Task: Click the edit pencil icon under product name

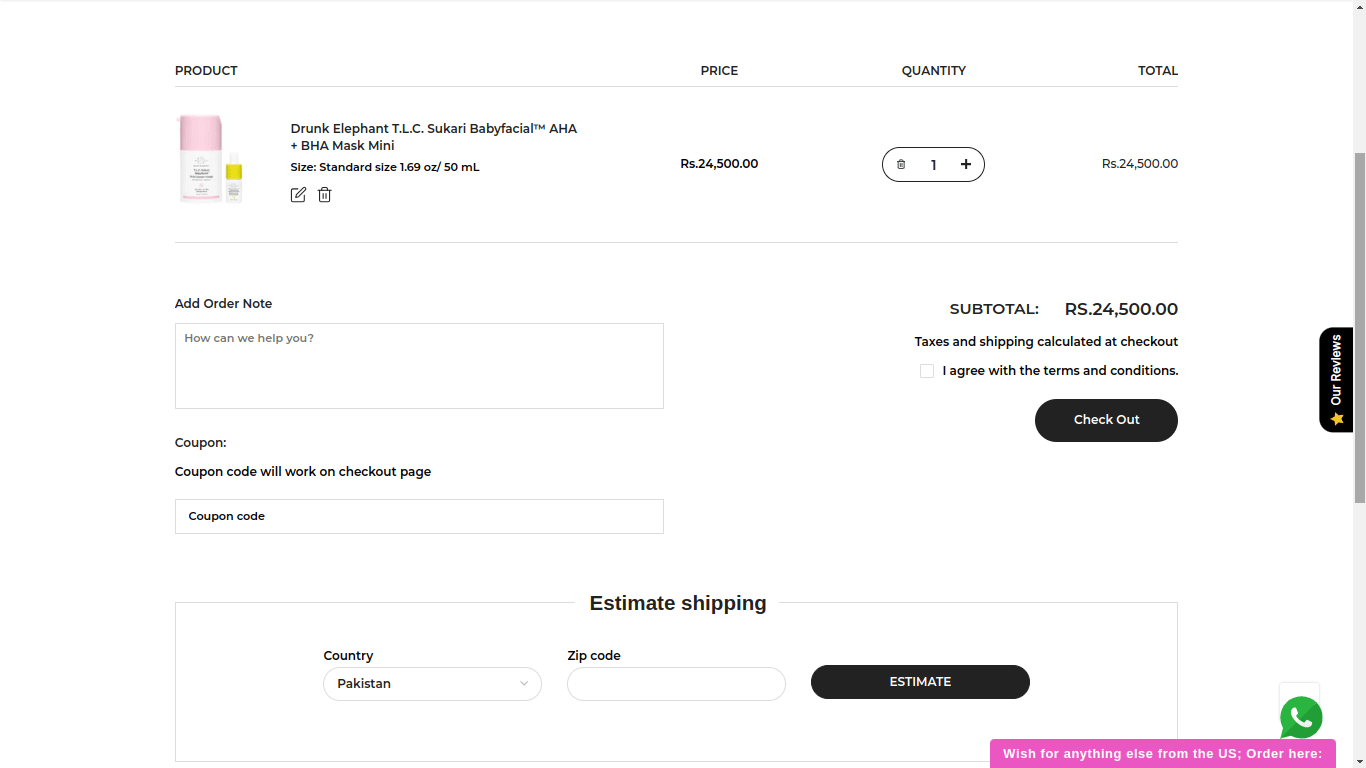Action: pyautogui.click(x=298, y=195)
